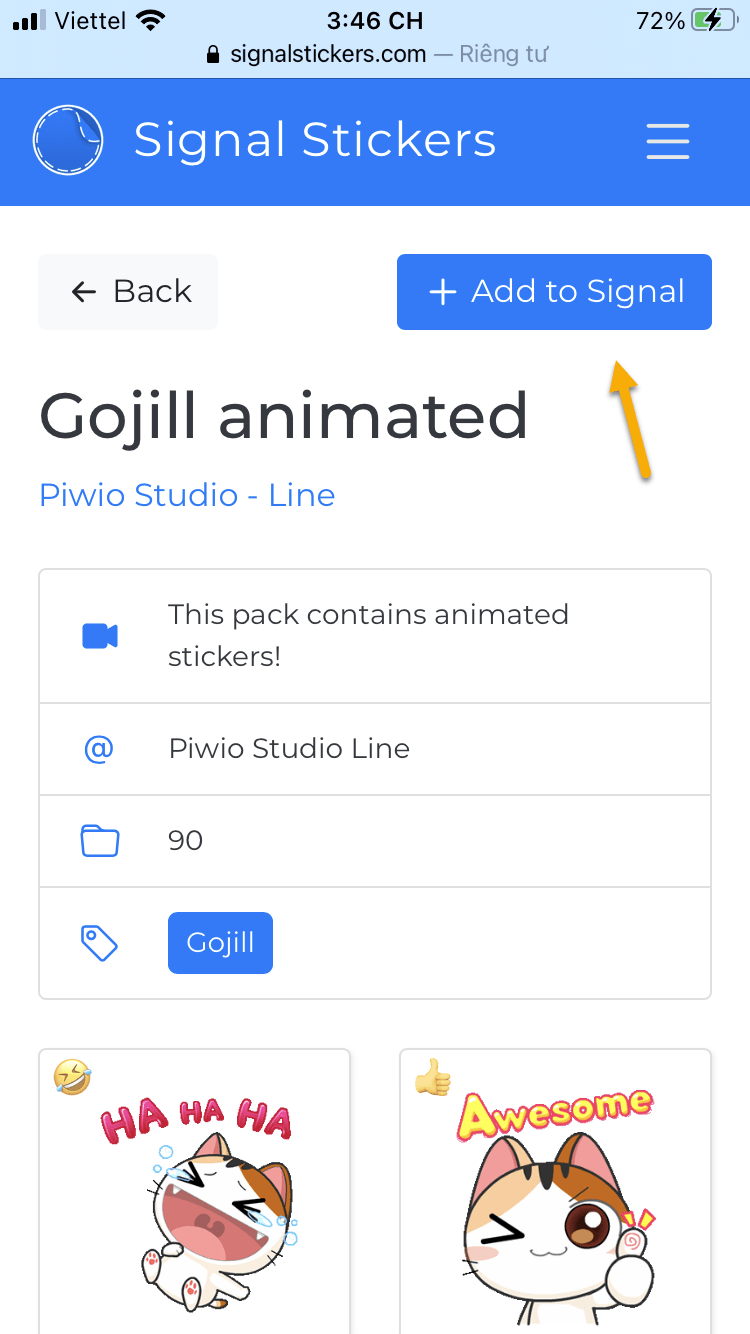Click the video camera animated icon
The image size is (750, 1334).
click(x=100, y=636)
